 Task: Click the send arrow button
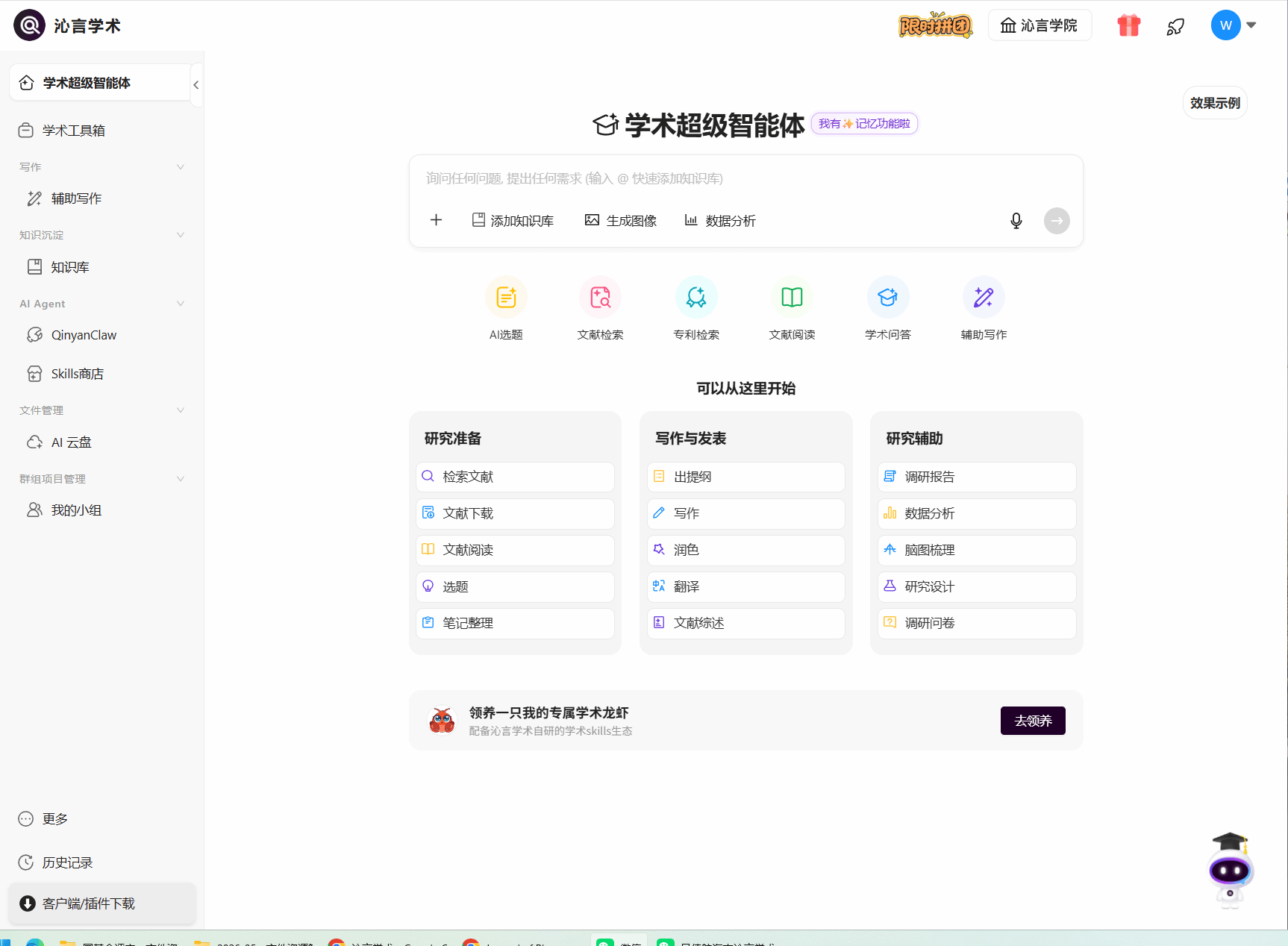[1057, 221]
